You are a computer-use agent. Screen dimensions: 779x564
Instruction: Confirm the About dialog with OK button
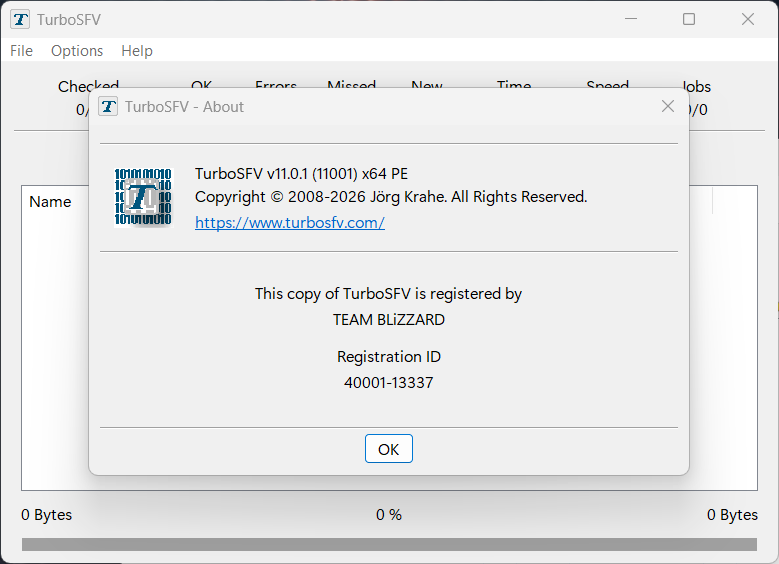point(389,449)
